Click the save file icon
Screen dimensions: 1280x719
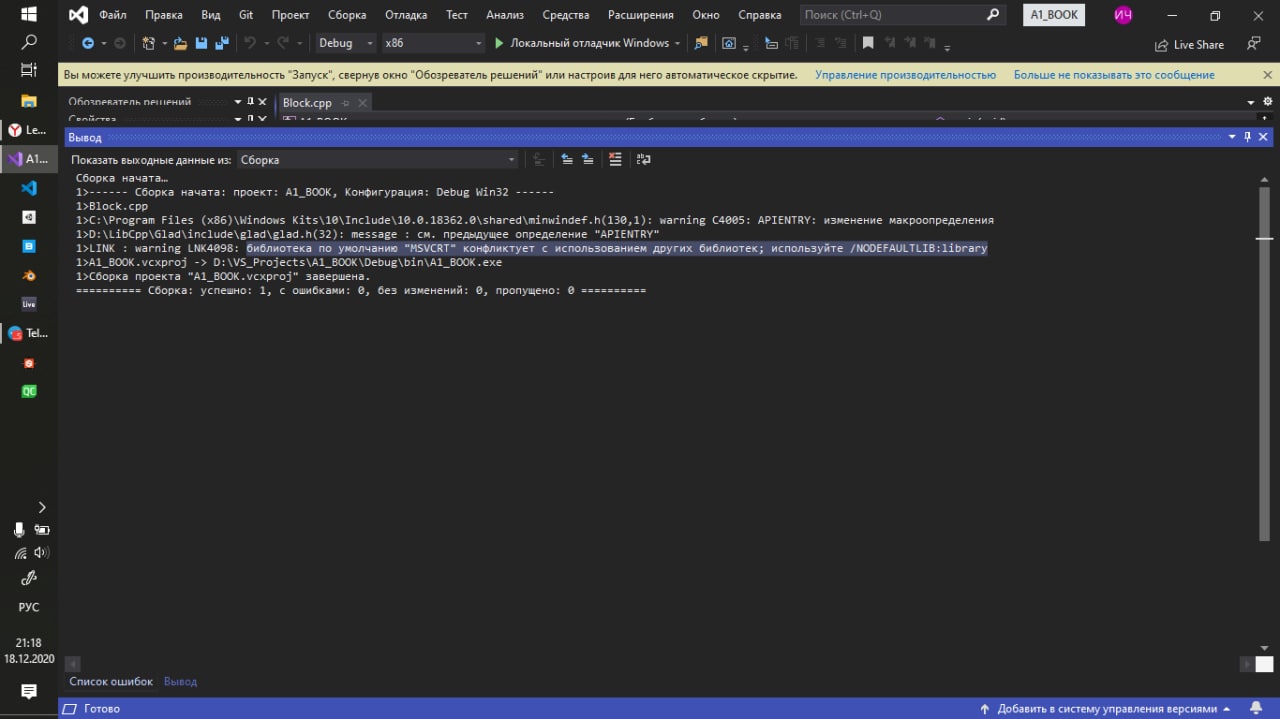point(201,43)
